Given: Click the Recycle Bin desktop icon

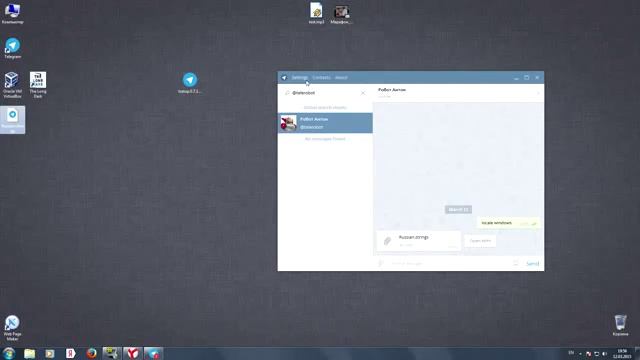Looking at the screenshot, I should pyautogui.click(x=620, y=325).
